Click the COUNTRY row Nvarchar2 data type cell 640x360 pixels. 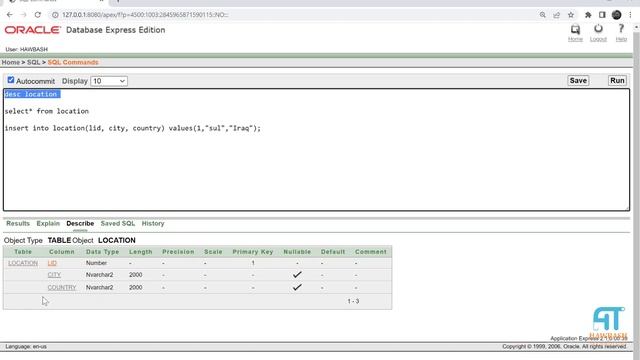pos(100,287)
